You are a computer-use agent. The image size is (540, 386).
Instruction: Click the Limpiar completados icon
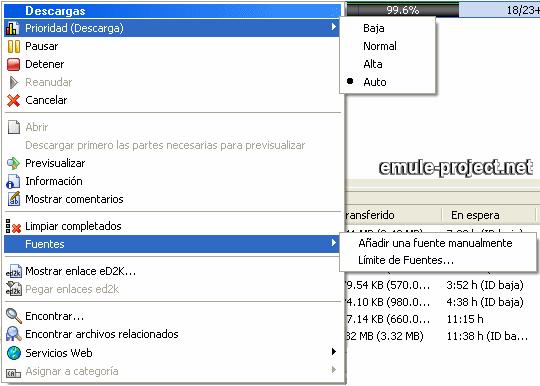(x=13, y=226)
